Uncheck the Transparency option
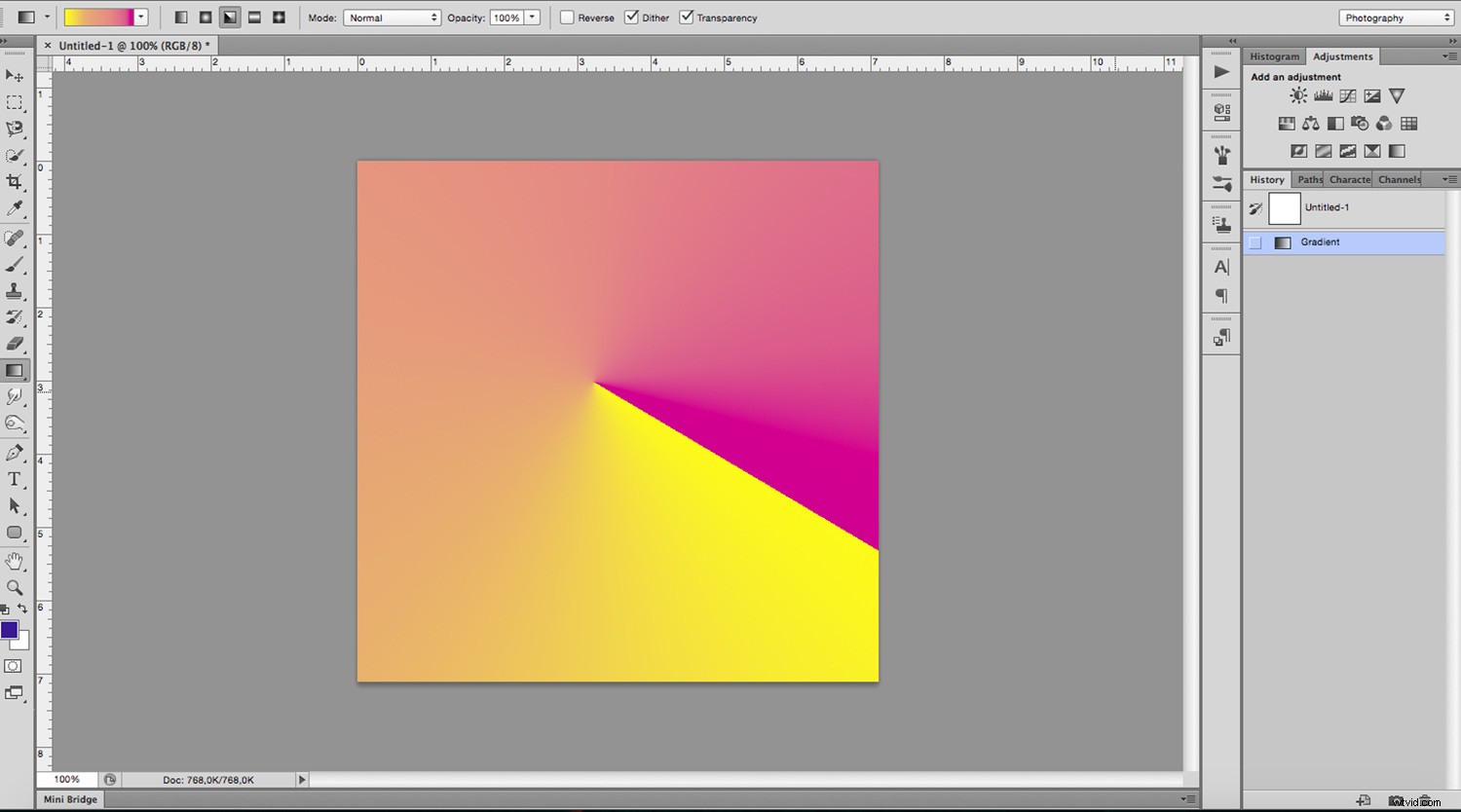This screenshot has width=1461, height=812. (x=687, y=17)
